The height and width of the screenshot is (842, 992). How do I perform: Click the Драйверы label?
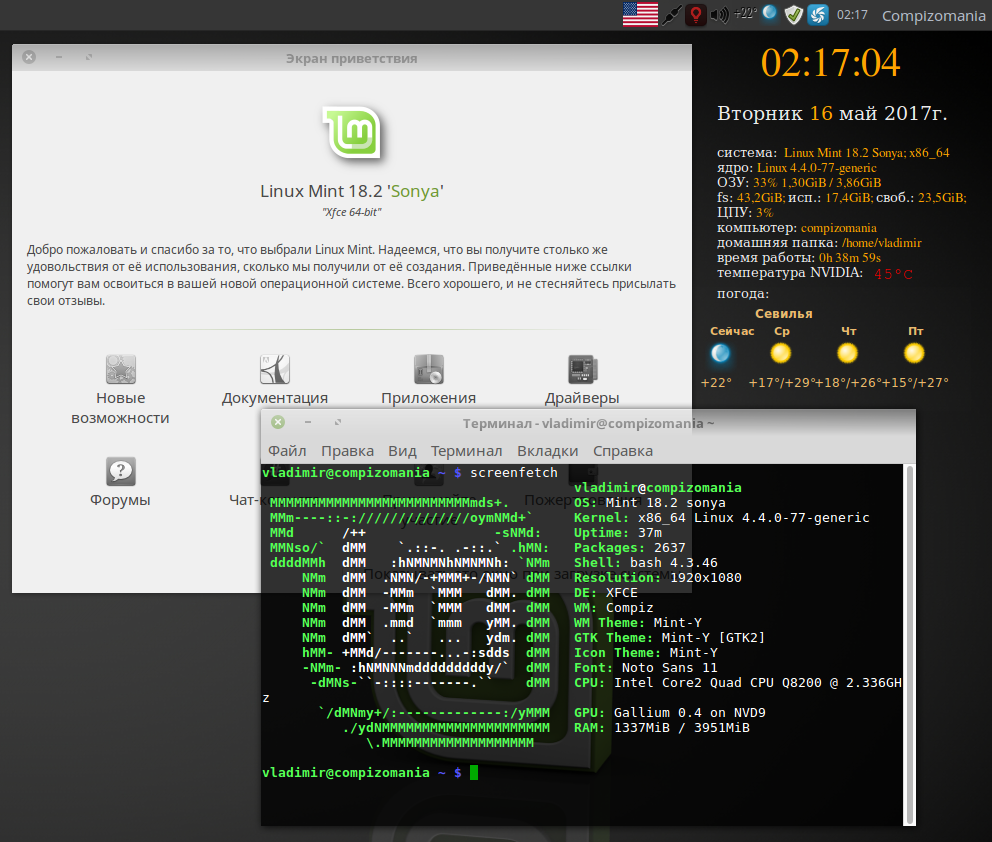point(582,399)
